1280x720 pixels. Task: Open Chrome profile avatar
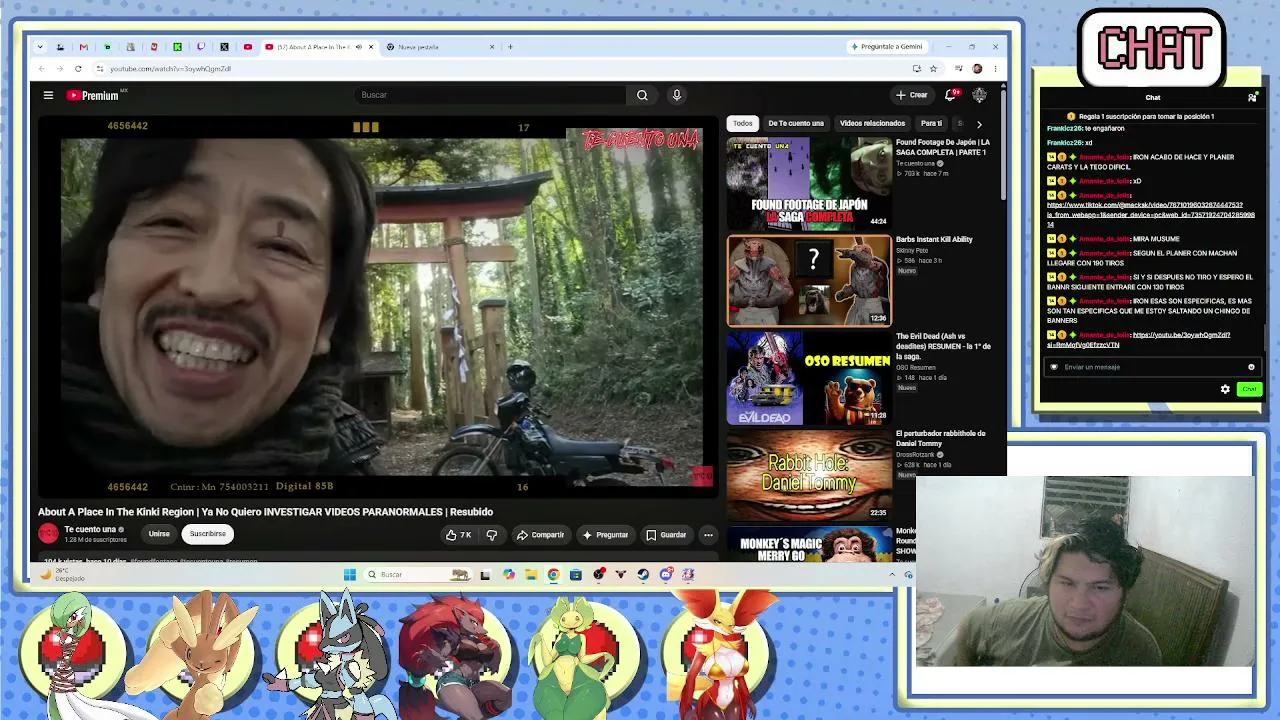977,69
